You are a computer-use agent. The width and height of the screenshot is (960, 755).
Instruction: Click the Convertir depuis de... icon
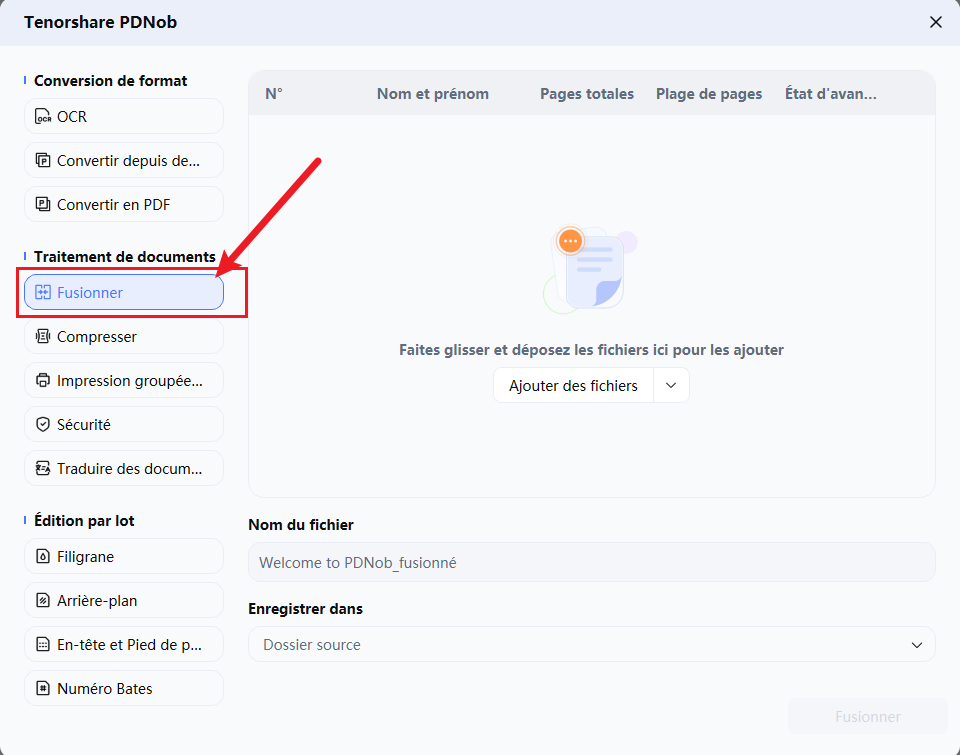[43, 160]
